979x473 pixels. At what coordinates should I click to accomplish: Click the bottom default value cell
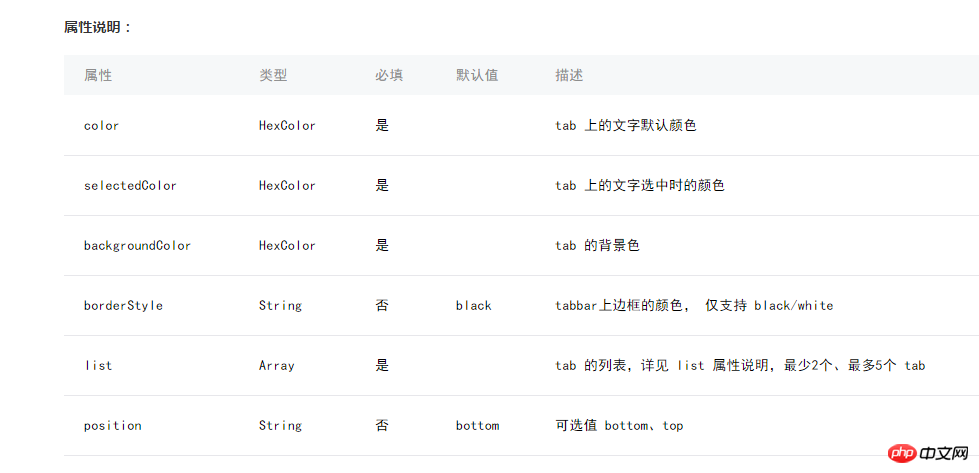477,426
